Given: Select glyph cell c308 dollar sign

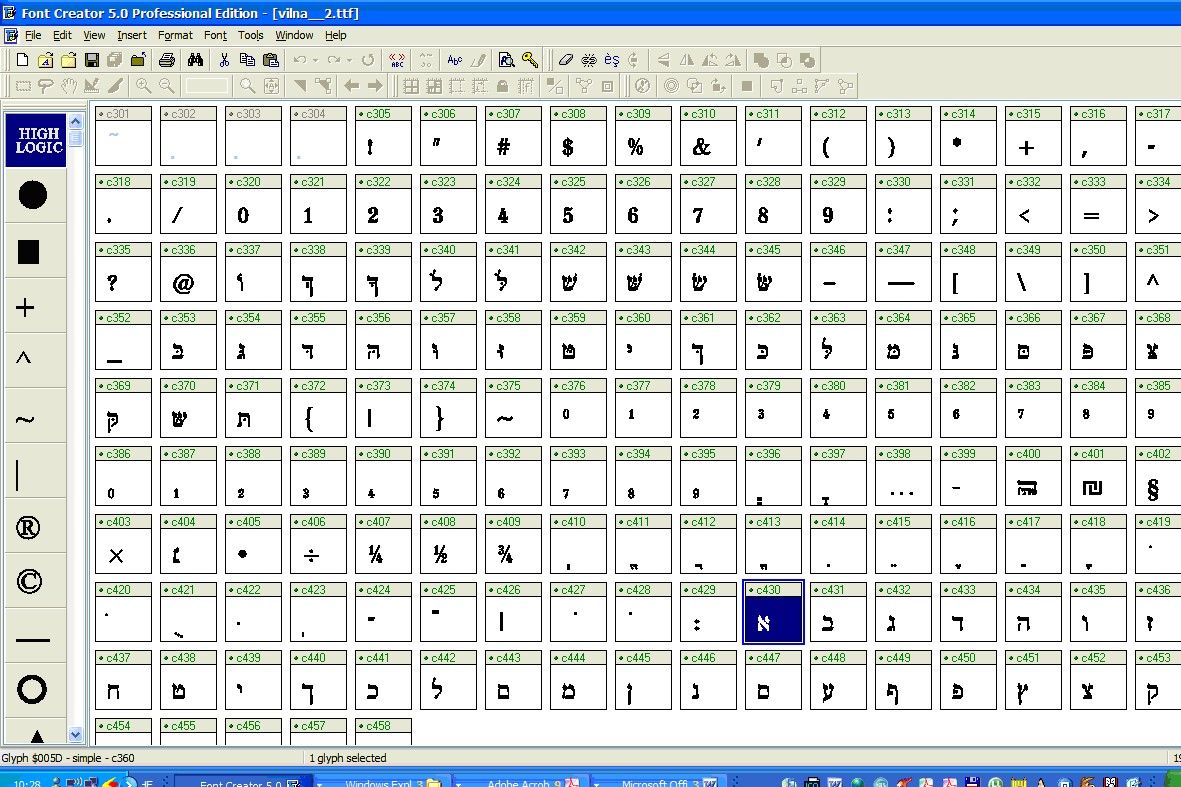Looking at the screenshot, I should pos(578,136).
